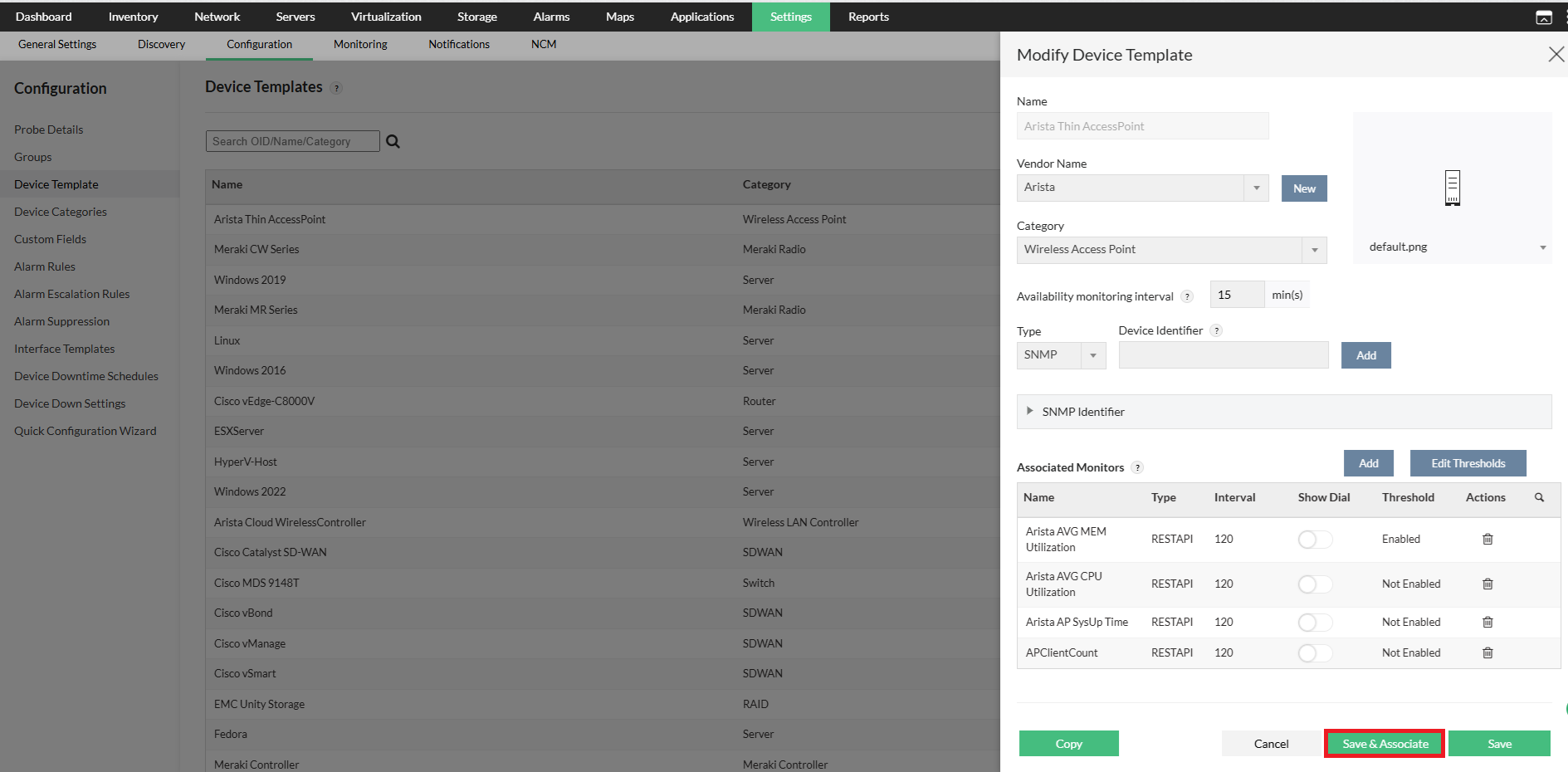This screenshot has width=1568, height=772.
Task: Toggle Show Dial for APClientCount
Action: coord(1315,653)
